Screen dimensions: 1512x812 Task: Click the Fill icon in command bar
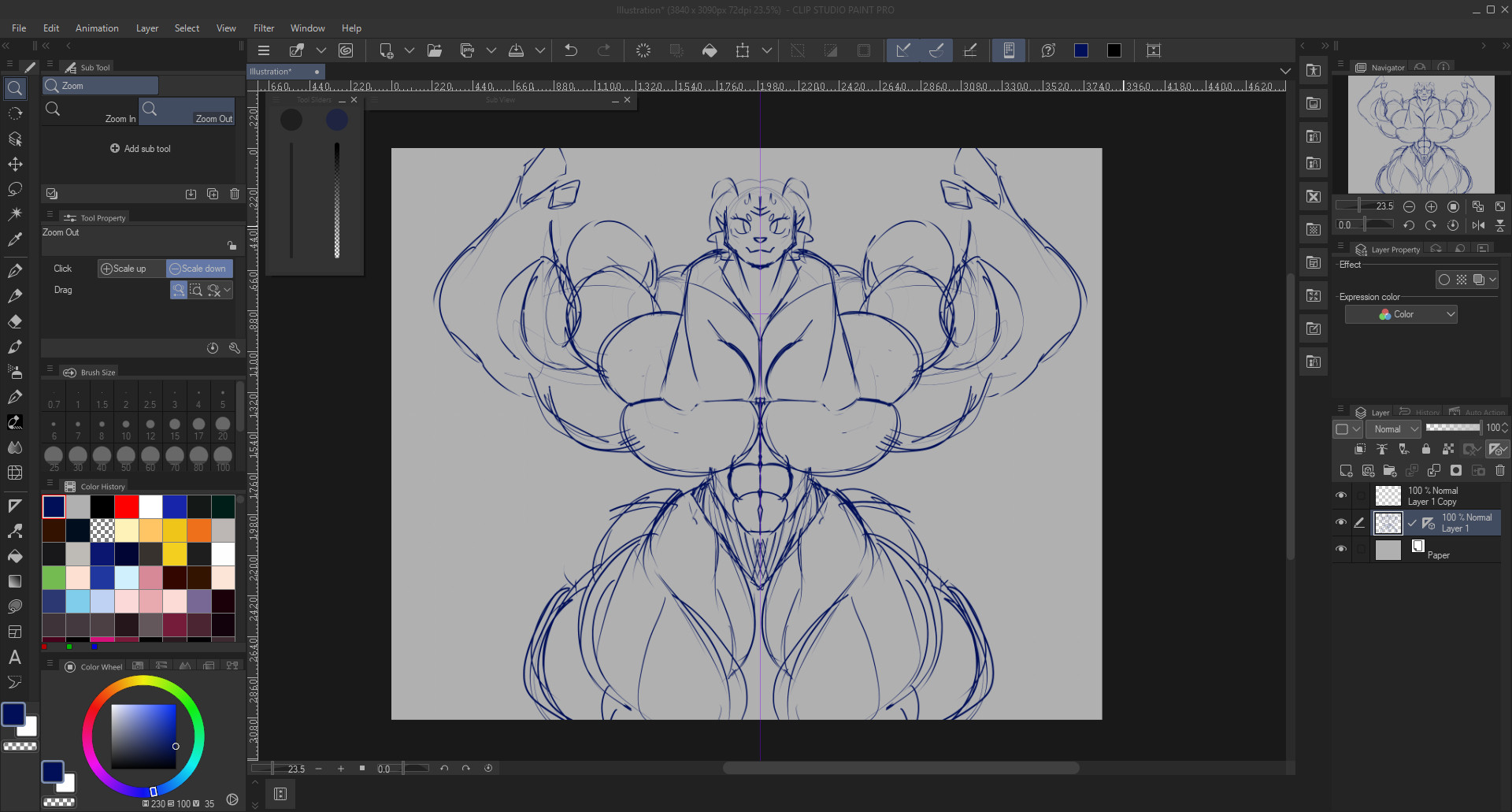pyautogui.click(x=710, y=50)
